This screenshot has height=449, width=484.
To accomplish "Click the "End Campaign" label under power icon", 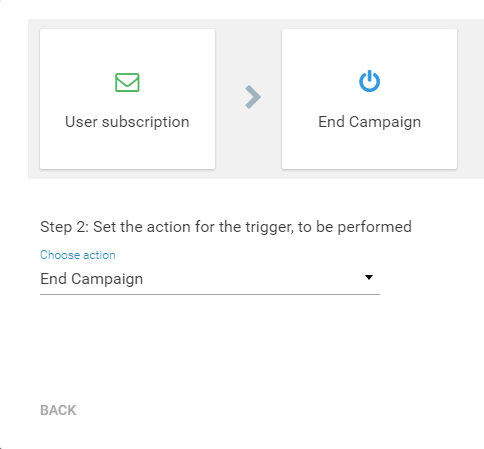I will click(x=369, y=122).
